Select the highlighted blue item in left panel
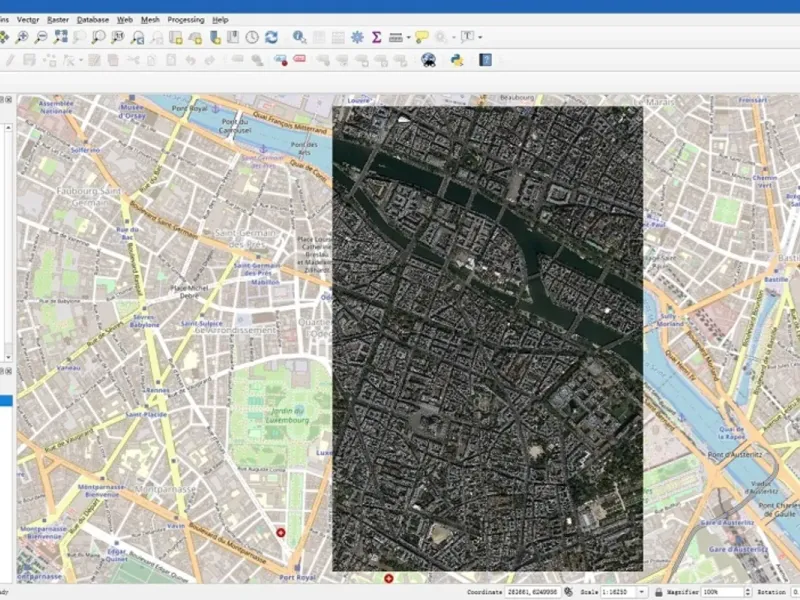800x600 pixels. pos(6,401)
